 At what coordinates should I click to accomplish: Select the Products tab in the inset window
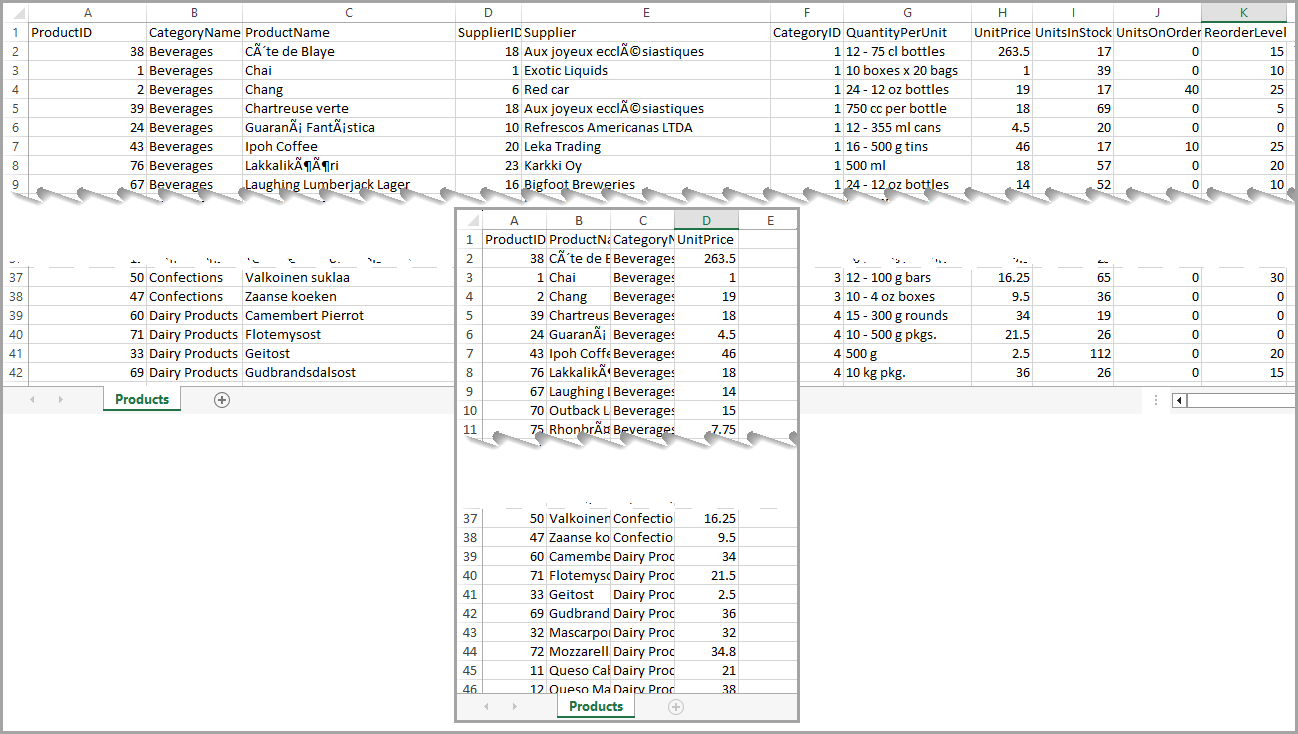pyautogui.click(x=595, y=706)
